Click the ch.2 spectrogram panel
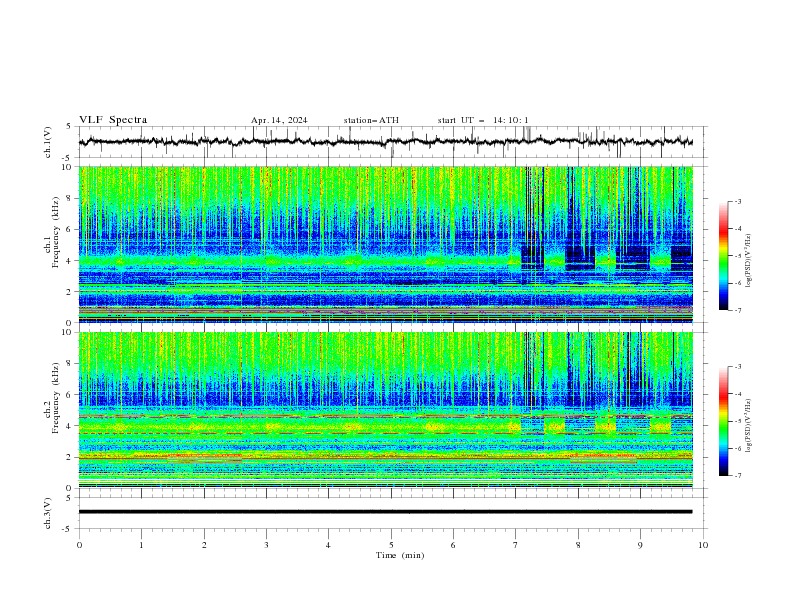The width and height of the screenshot is (792, 612). click(386, 410)
